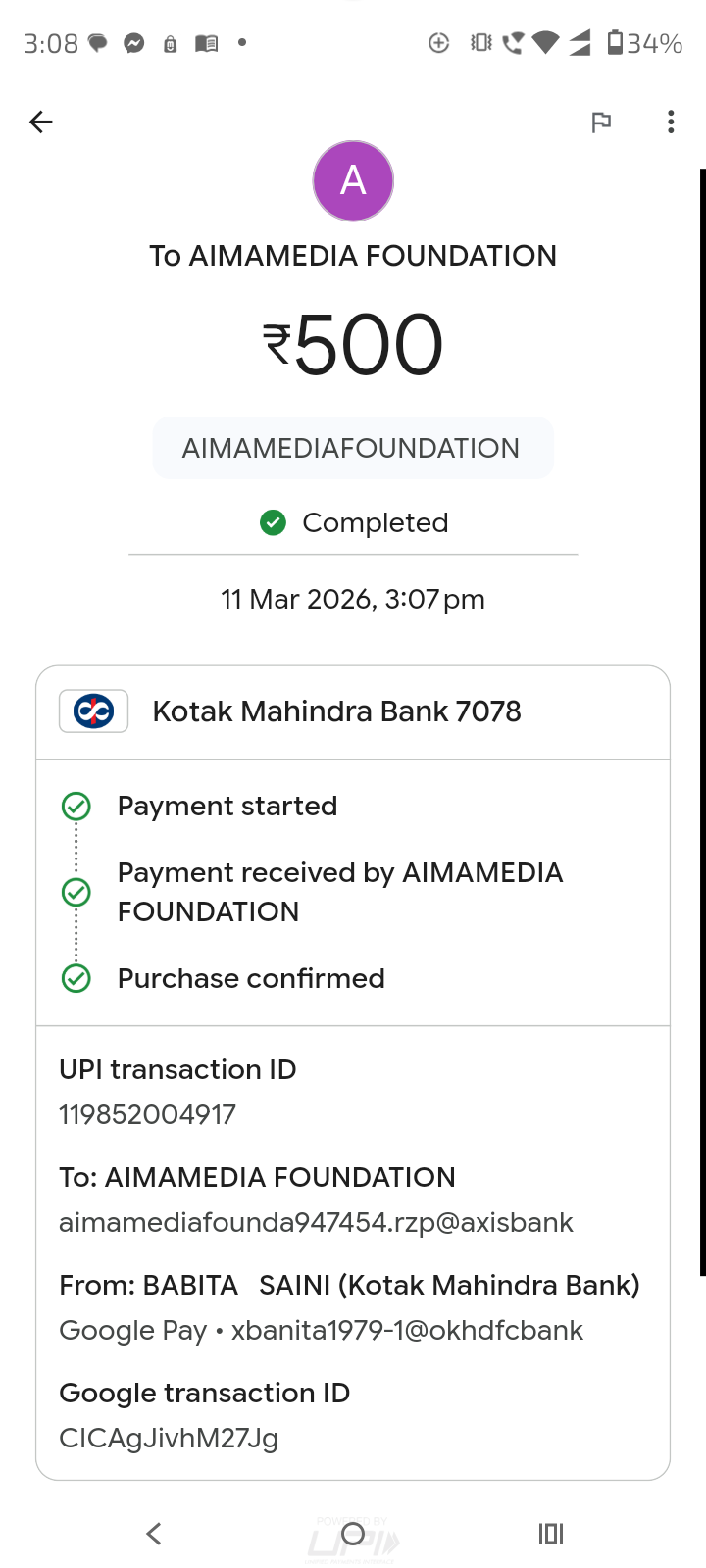Tap the battery 34% status indicator
The width and height of the screenshot is (706, 1568).
(x=644, y=43)
